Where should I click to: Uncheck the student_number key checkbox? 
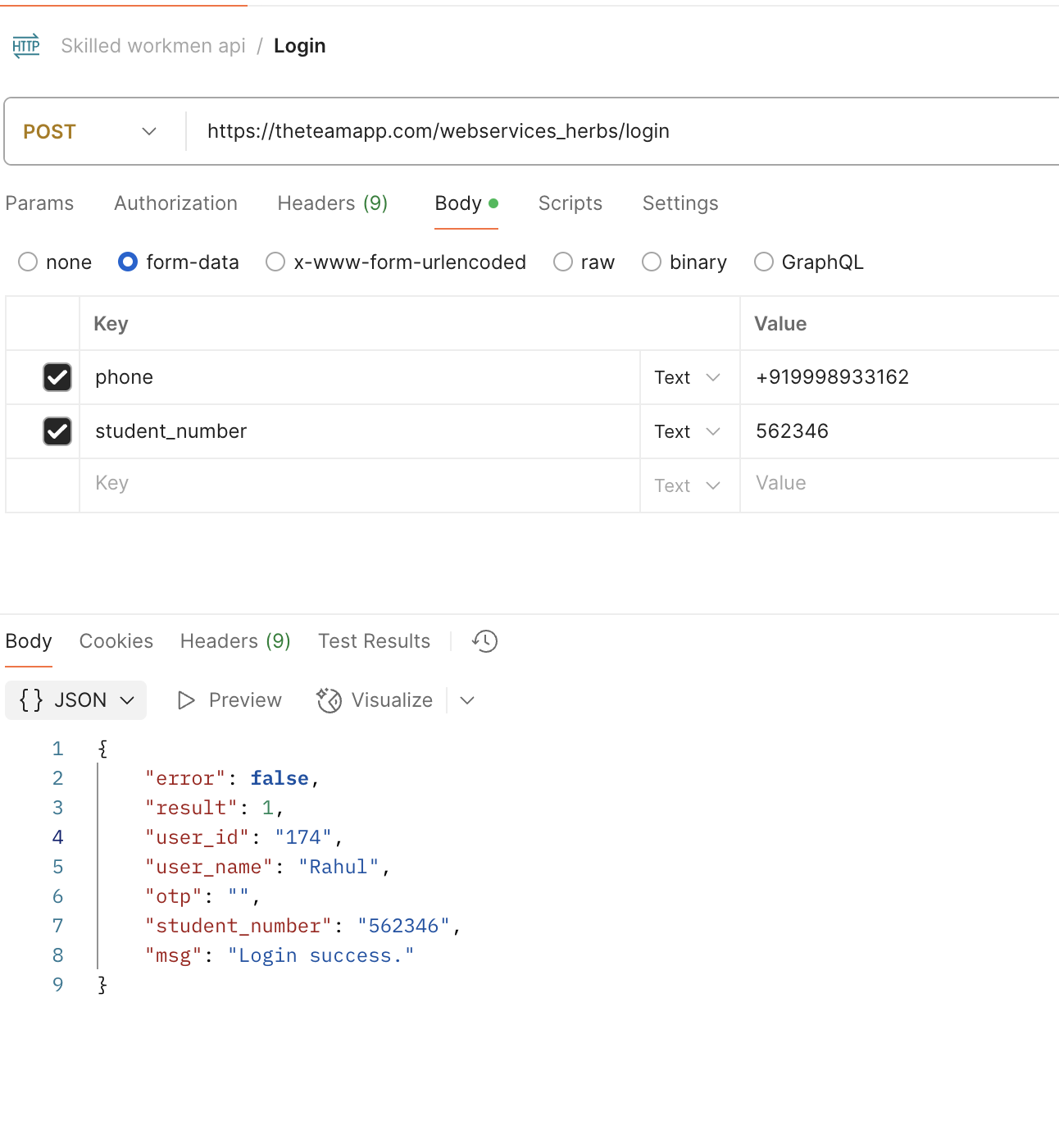[57, 431]
